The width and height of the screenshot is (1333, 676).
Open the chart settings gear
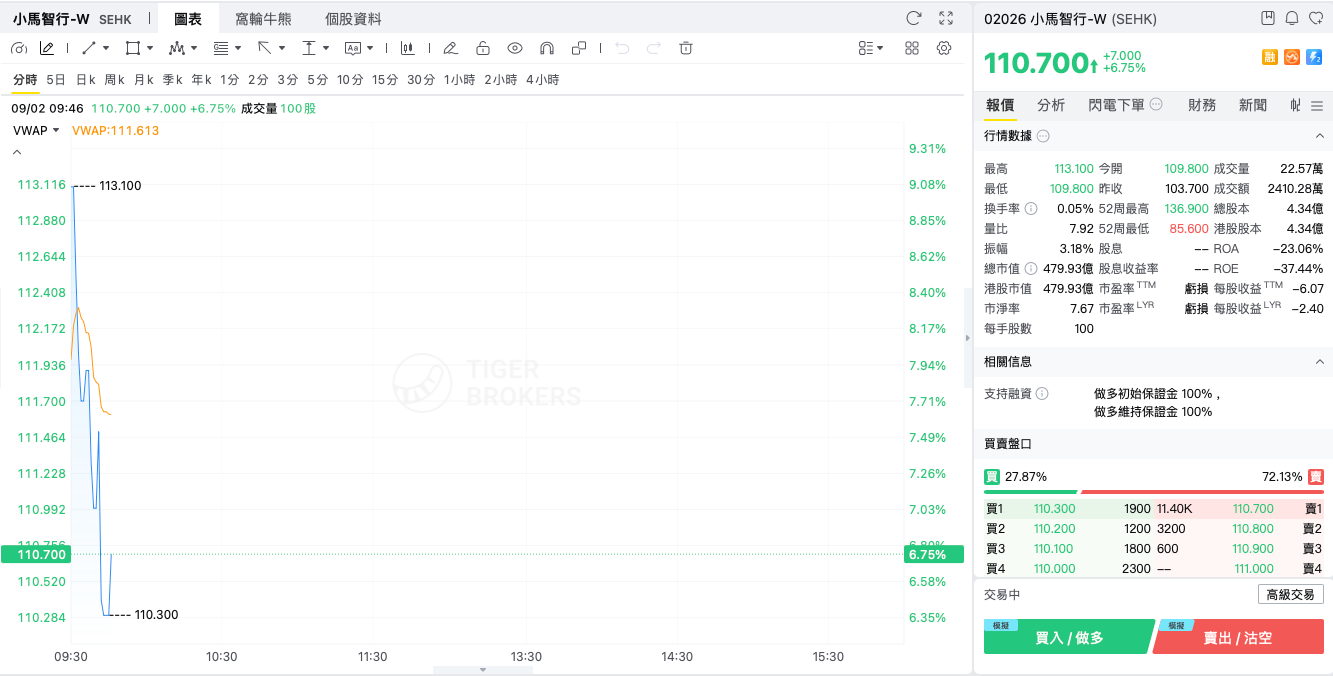pyautogui.click(x=944, y=48)
